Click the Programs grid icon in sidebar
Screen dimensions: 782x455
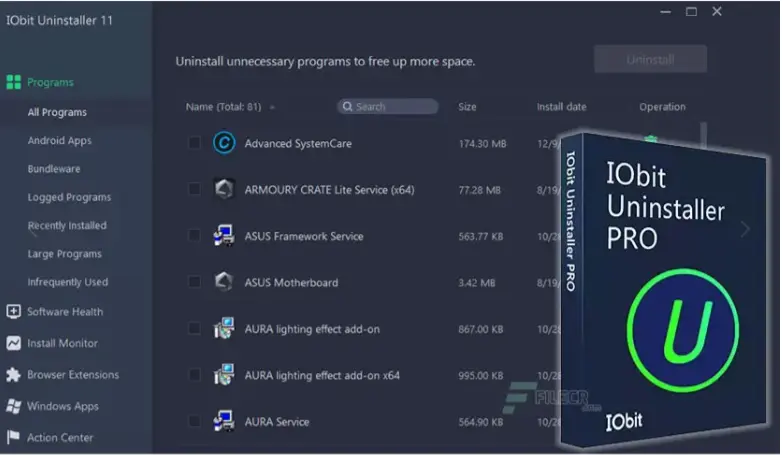[13, 82]
